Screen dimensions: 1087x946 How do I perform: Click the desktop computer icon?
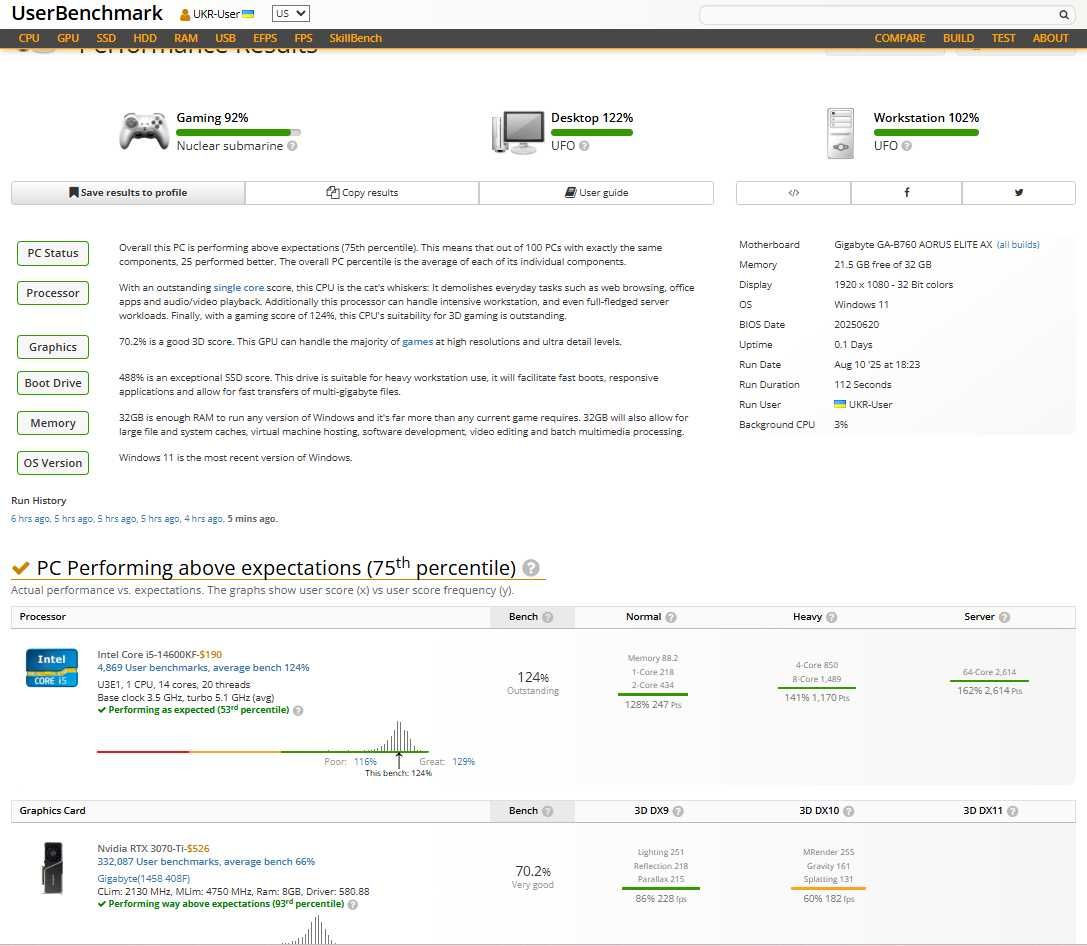pyautogui.click(x=518, y=132)
